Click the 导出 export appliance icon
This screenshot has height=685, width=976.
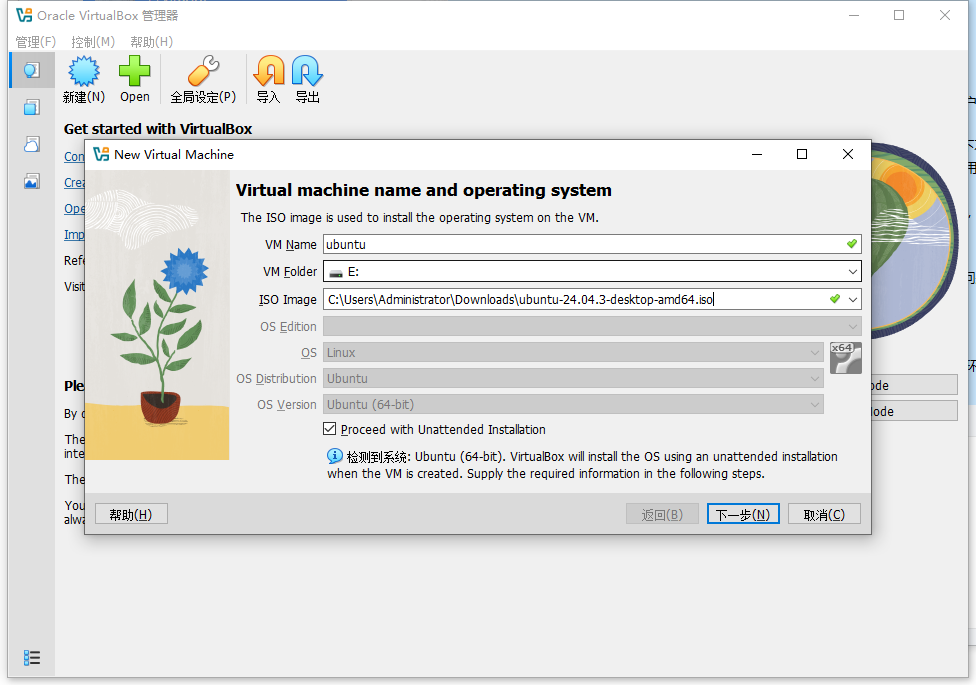[x=307, y=79]
